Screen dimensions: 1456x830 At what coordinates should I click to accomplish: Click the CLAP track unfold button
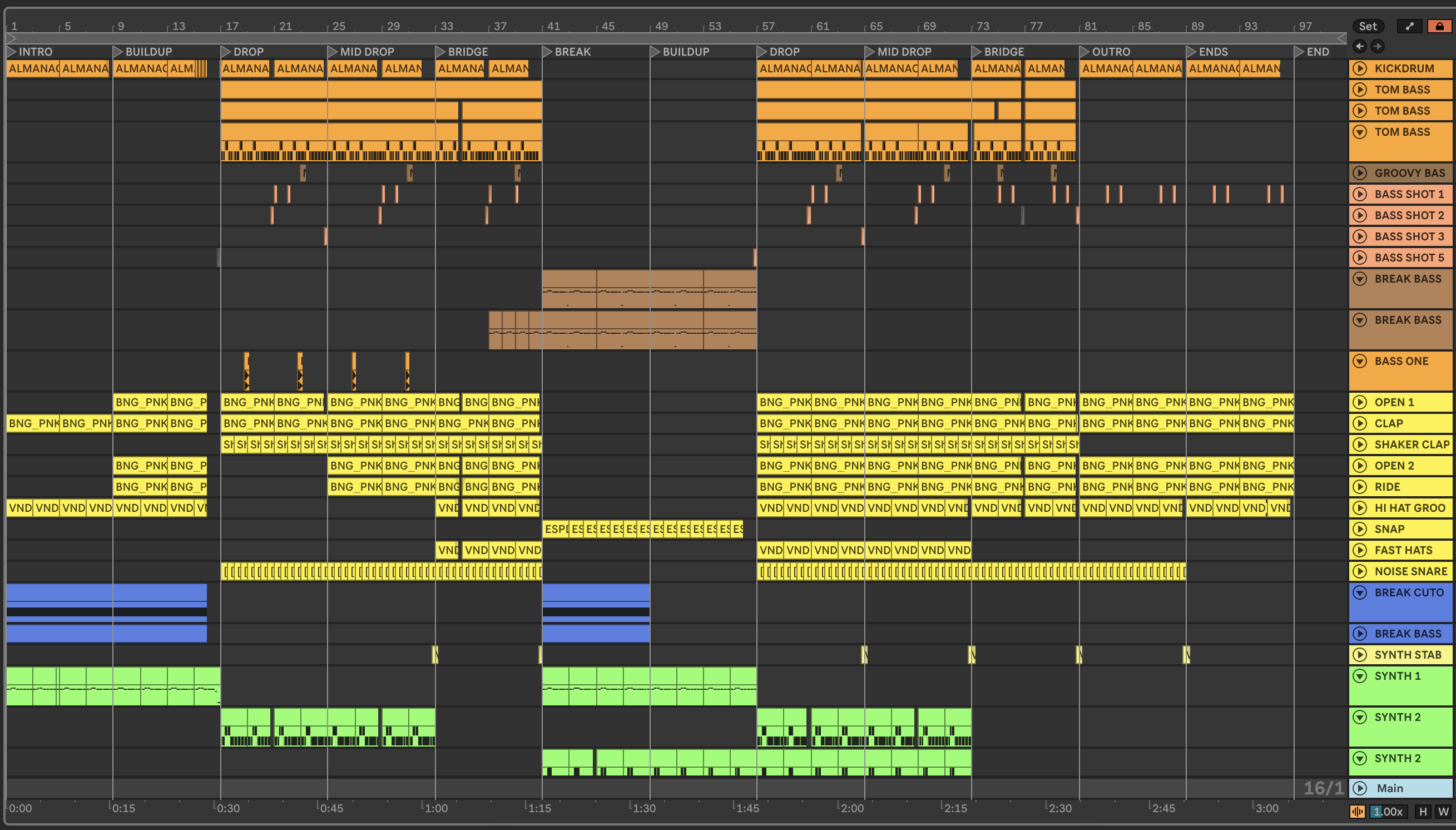click(x=1360, y=423)
